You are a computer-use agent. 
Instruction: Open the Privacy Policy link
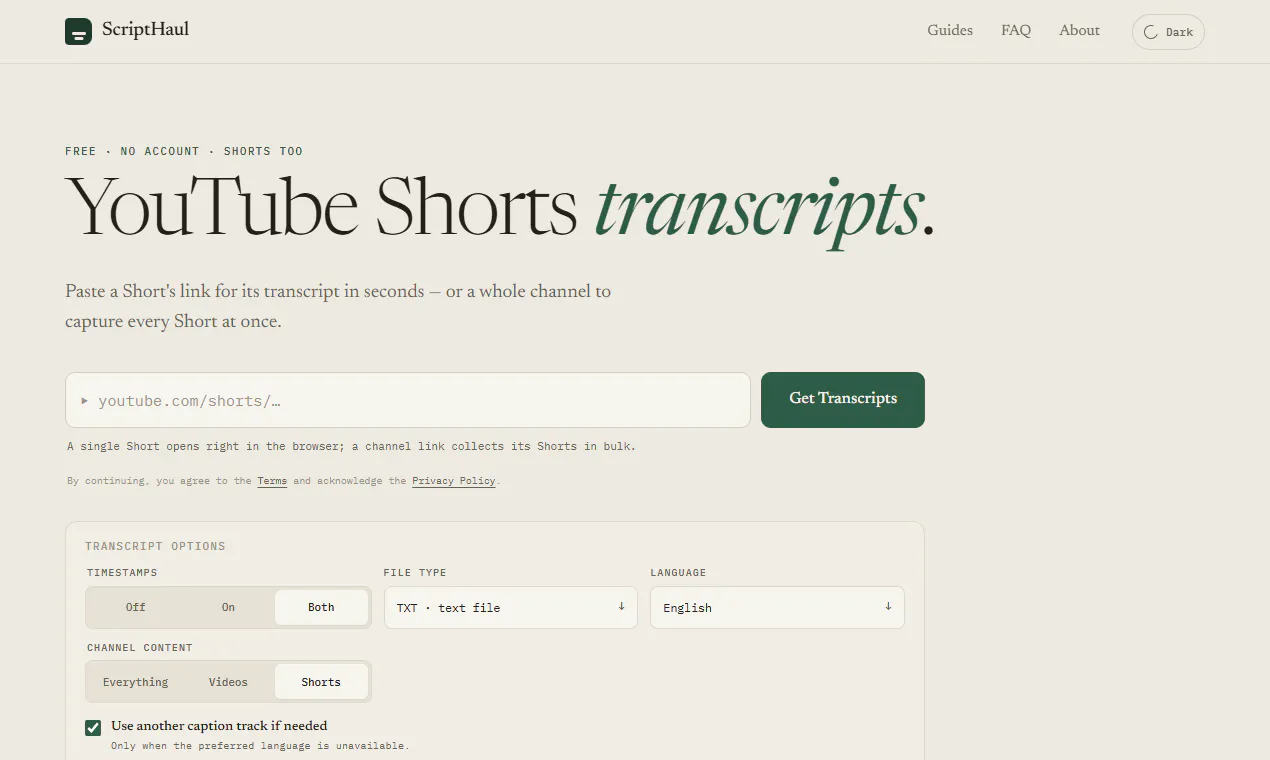454,481
